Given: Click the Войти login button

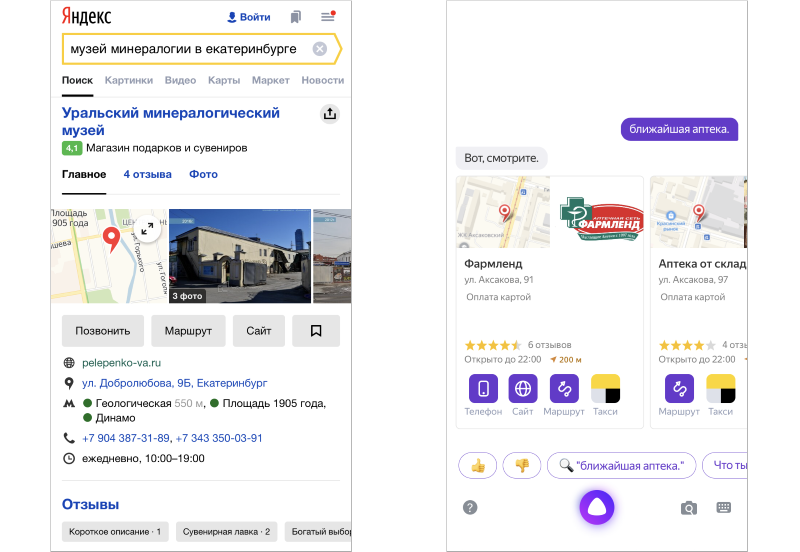Looking at the screenshot, I should [x=248, y=17].
